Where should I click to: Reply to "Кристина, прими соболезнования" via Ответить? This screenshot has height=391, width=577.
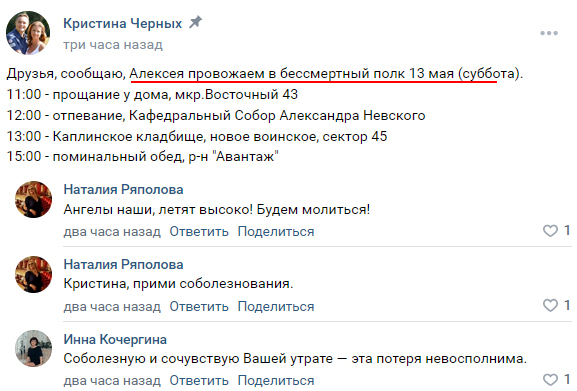pyautogui.click(x=199, y=306)
